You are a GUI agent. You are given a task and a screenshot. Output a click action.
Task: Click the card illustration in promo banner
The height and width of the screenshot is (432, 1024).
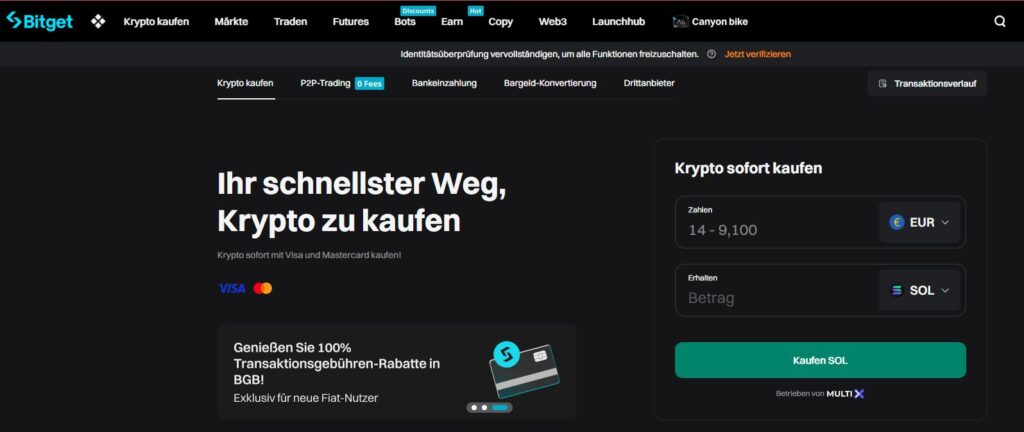pyautogui.click(x=524, y=369)
